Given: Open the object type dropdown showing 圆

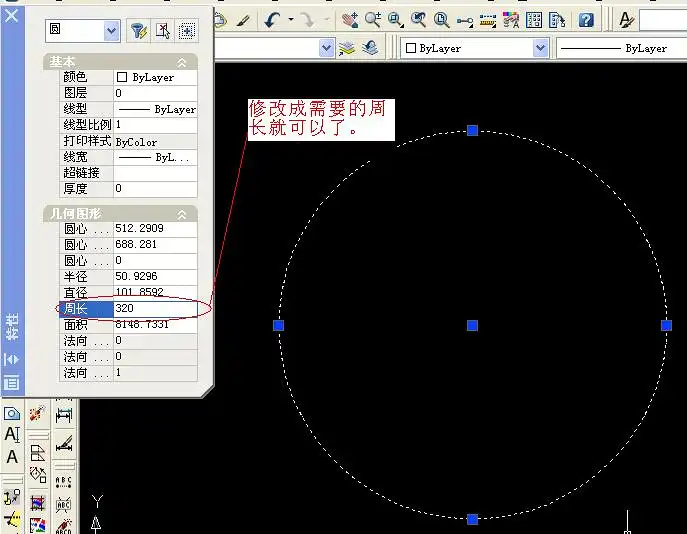Looking at the screenshot, I should 111,31.
